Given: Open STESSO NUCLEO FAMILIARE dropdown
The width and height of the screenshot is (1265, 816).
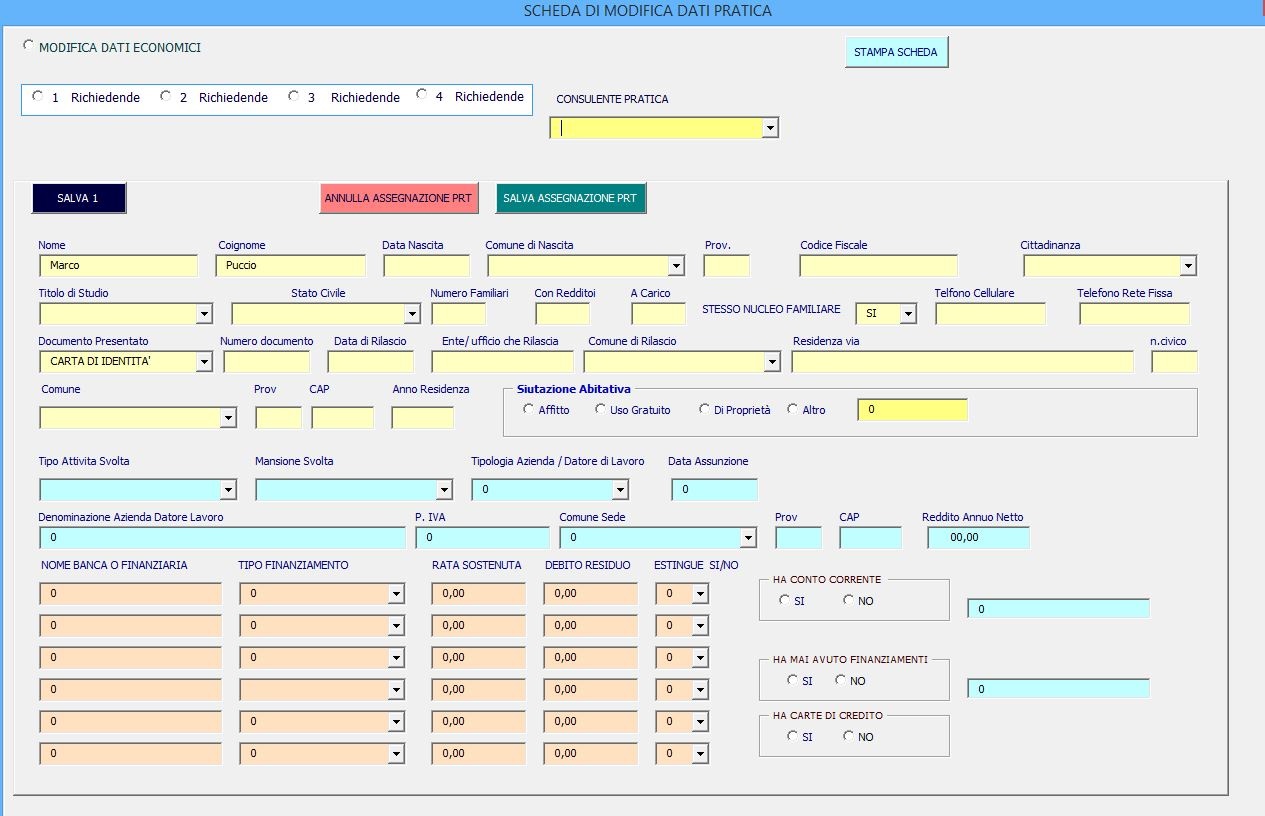Looking at the screenshot, I should tap(908, 314).
